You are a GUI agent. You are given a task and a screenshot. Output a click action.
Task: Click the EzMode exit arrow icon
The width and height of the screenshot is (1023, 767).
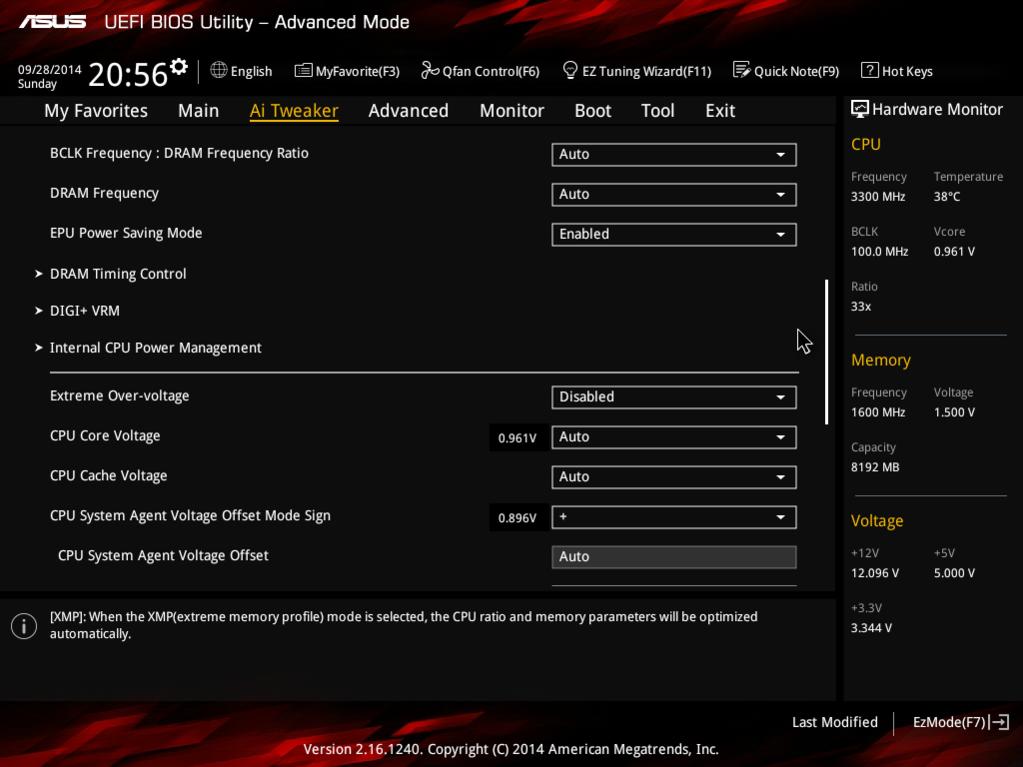1000,722
